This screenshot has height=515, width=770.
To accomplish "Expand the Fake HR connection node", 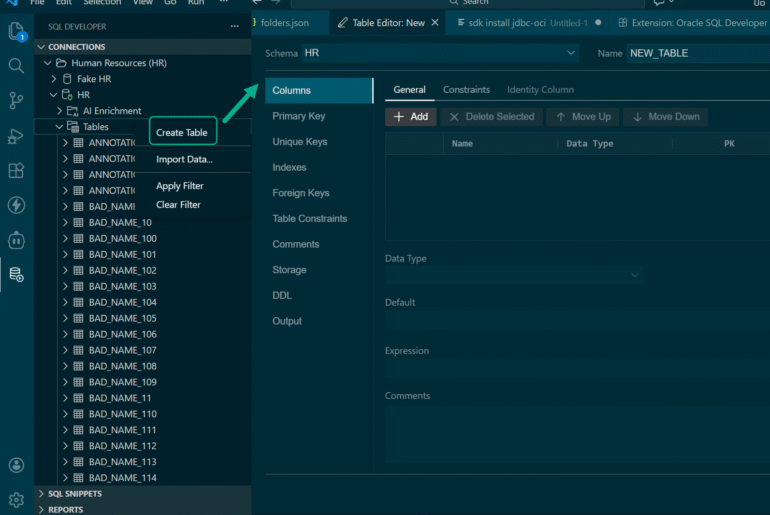I will click(x=54, y=79).
